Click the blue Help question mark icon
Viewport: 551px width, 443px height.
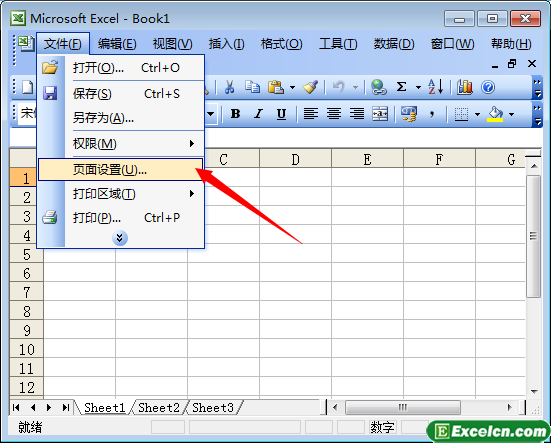[x=488, y=87]
